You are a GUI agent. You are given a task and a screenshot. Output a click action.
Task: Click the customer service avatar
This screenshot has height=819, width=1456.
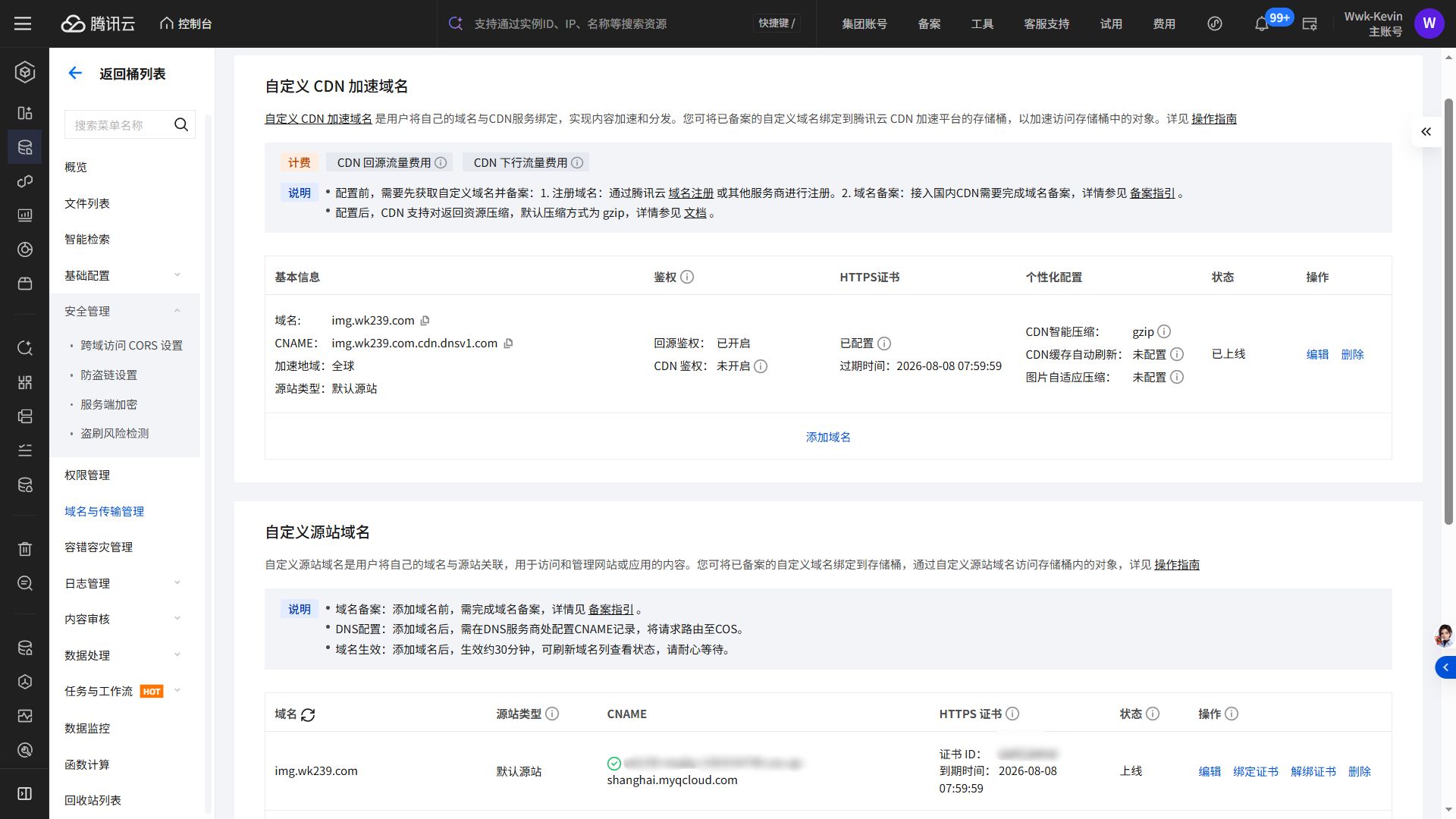[x=1444, y=635]
